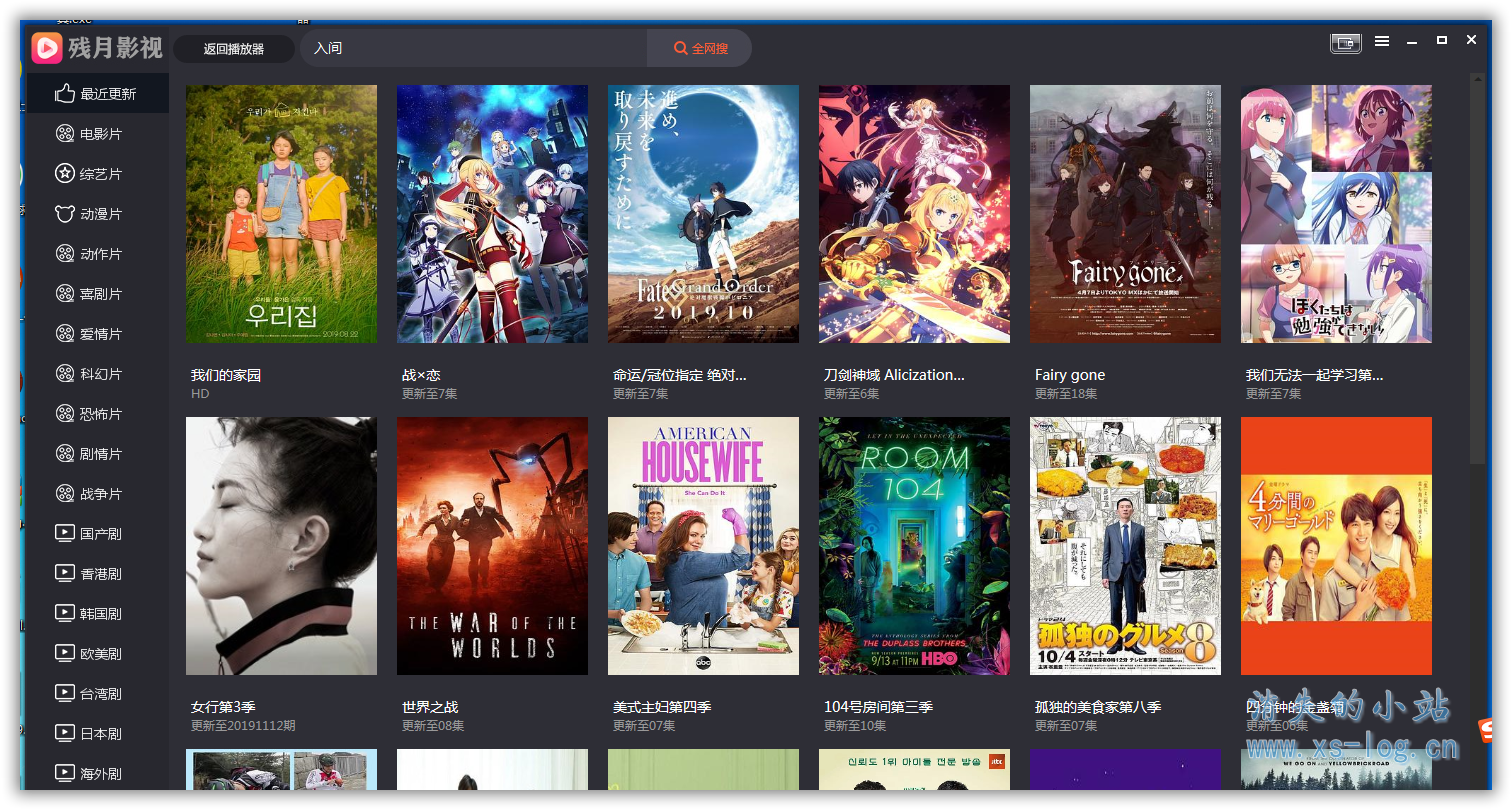This screenshot has width=1512, height=810.
Task: Click the reel icon beside 科幻片
Action: [65, 373]
